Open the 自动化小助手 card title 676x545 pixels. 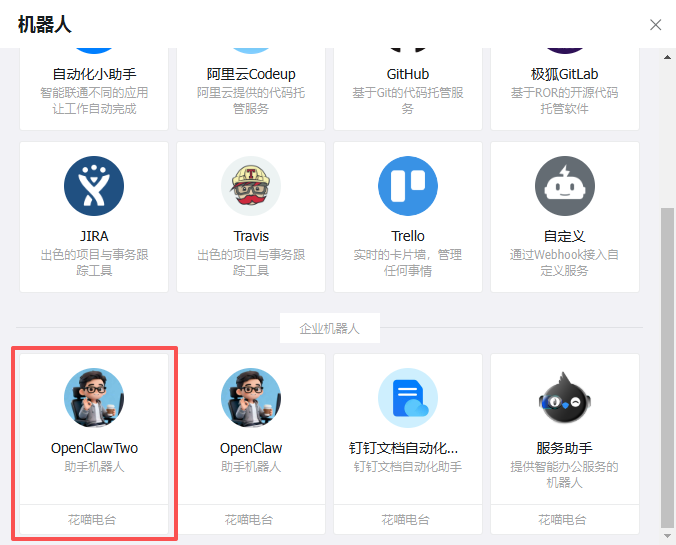point(94,74)
